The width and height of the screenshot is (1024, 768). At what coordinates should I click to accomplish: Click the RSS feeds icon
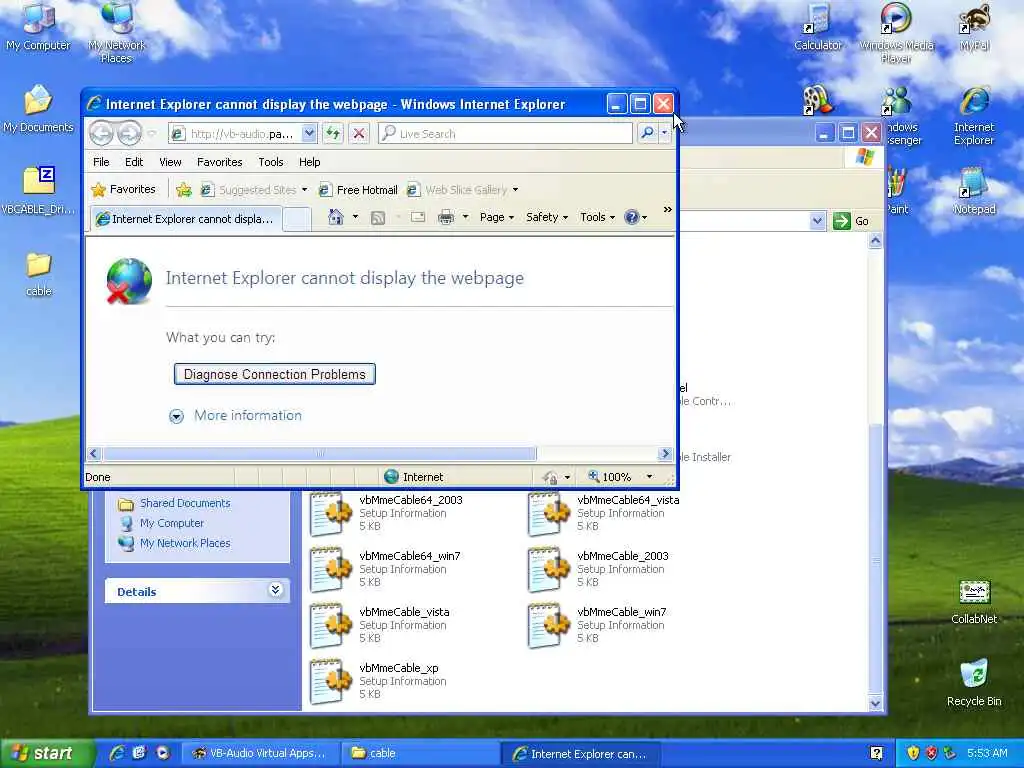click(x=377, y=217)
